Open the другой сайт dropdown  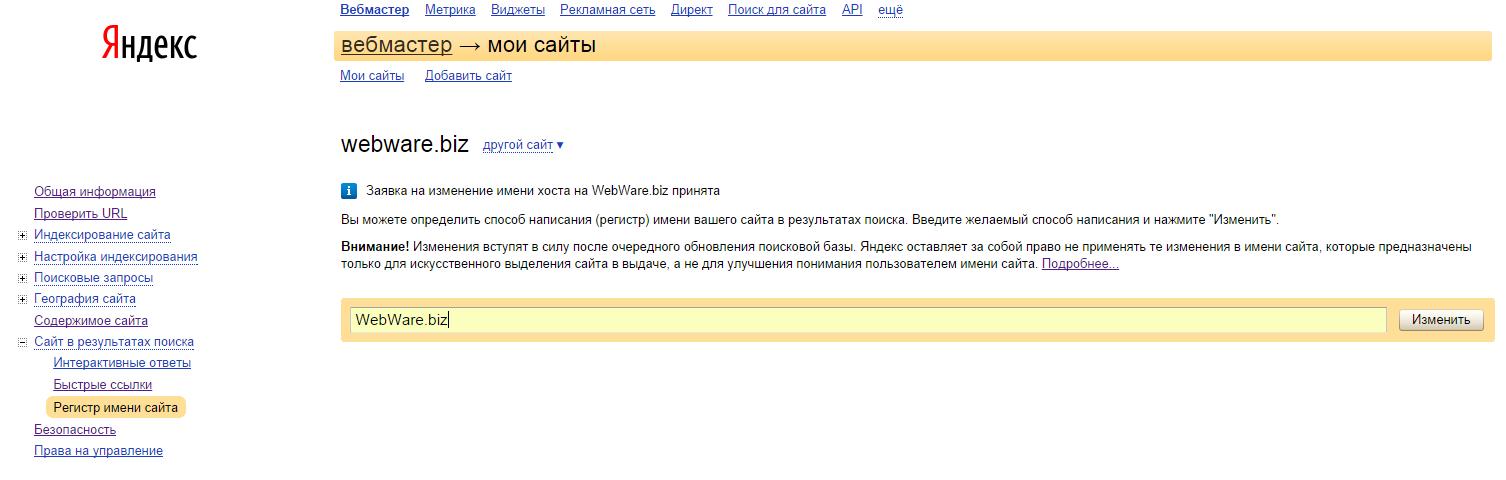[523, 145]
